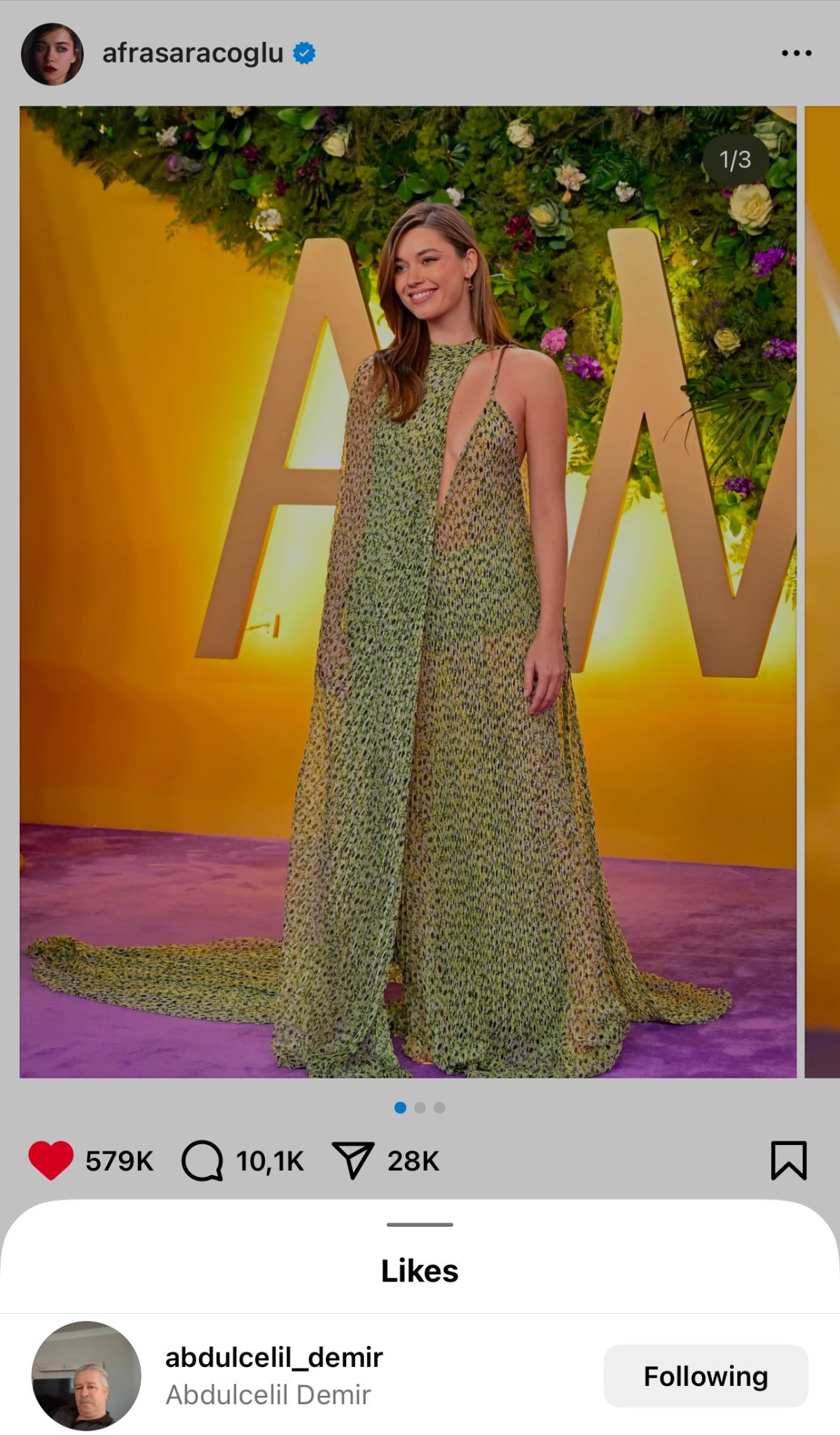View the 579K likes count
The width and height of the screenshot is (840, 1435).
pos(119,1161)
